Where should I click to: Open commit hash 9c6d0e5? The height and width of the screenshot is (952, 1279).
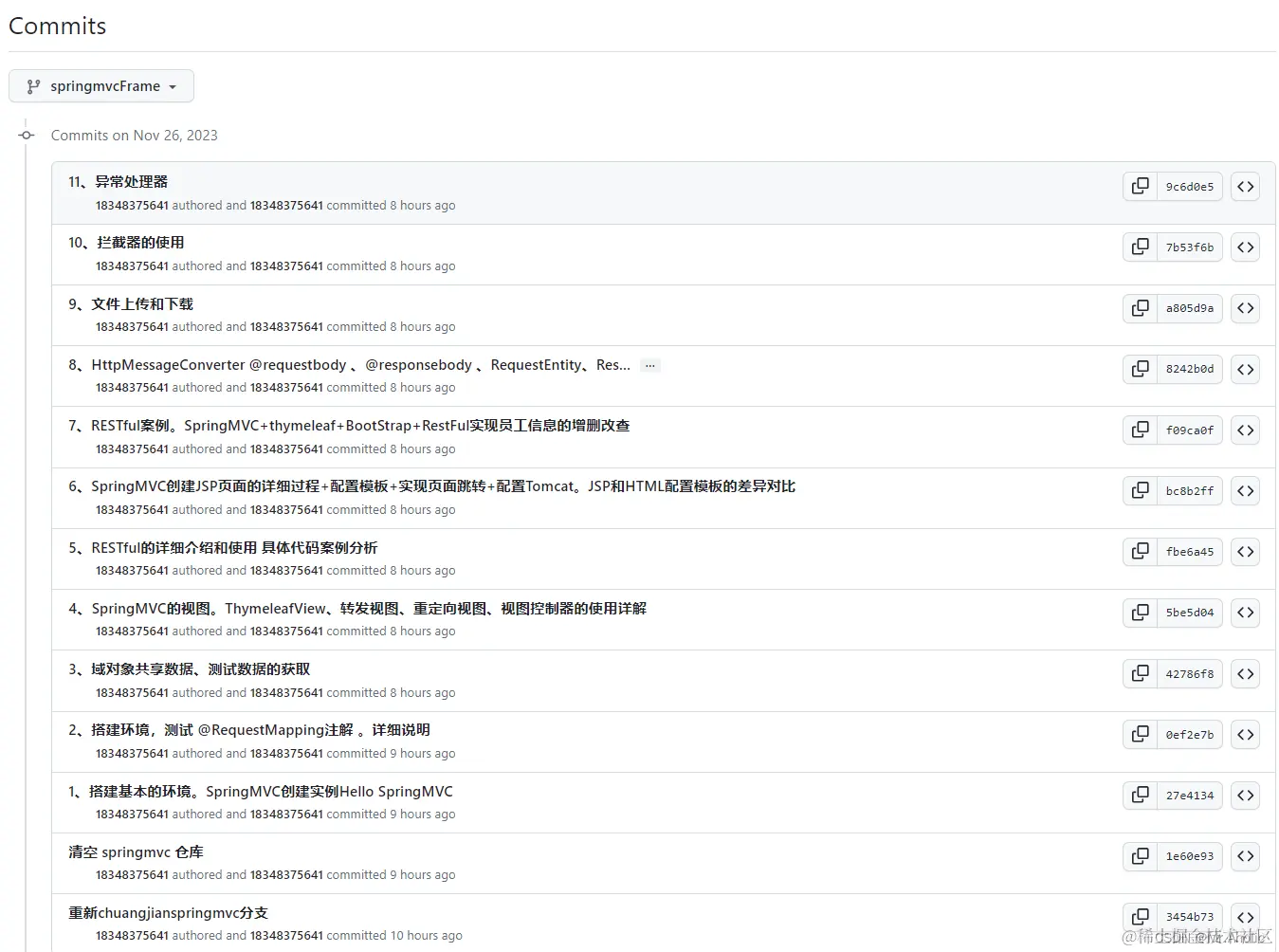pos(1190,187)
